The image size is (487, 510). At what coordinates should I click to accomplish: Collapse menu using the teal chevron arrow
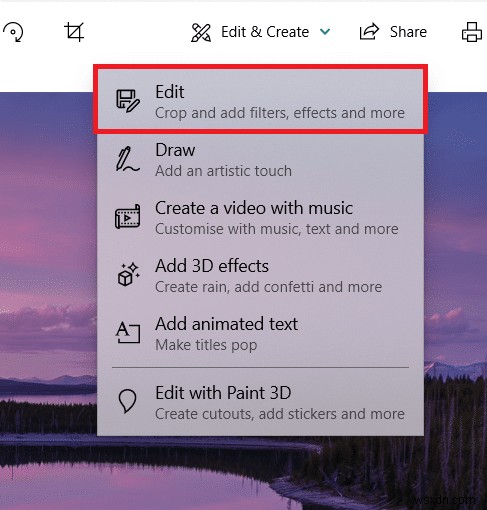click(x=325, y=32)
